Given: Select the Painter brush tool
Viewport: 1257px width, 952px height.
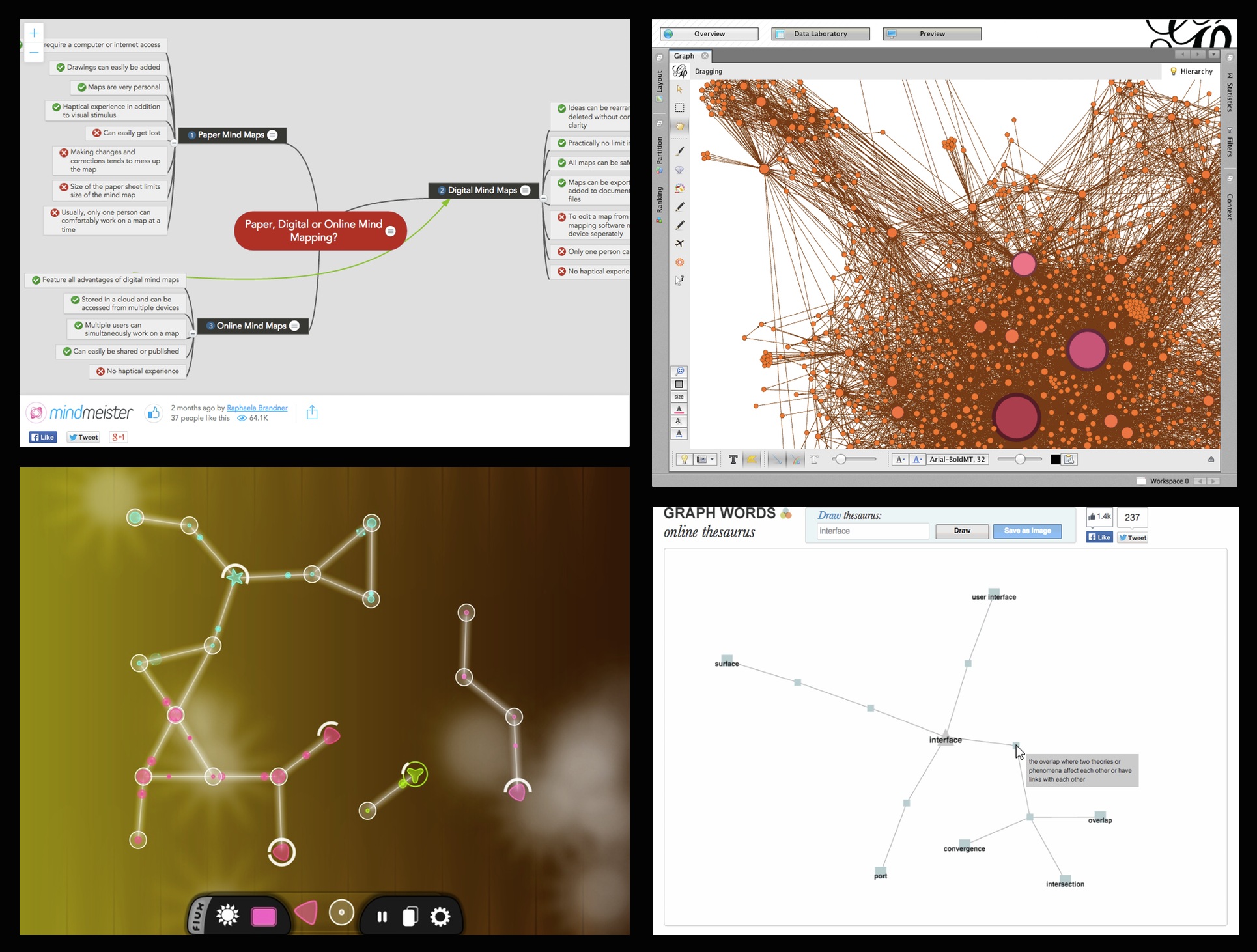Looking at the screenshot, I should pyautogui.click(x=679, y=151).
